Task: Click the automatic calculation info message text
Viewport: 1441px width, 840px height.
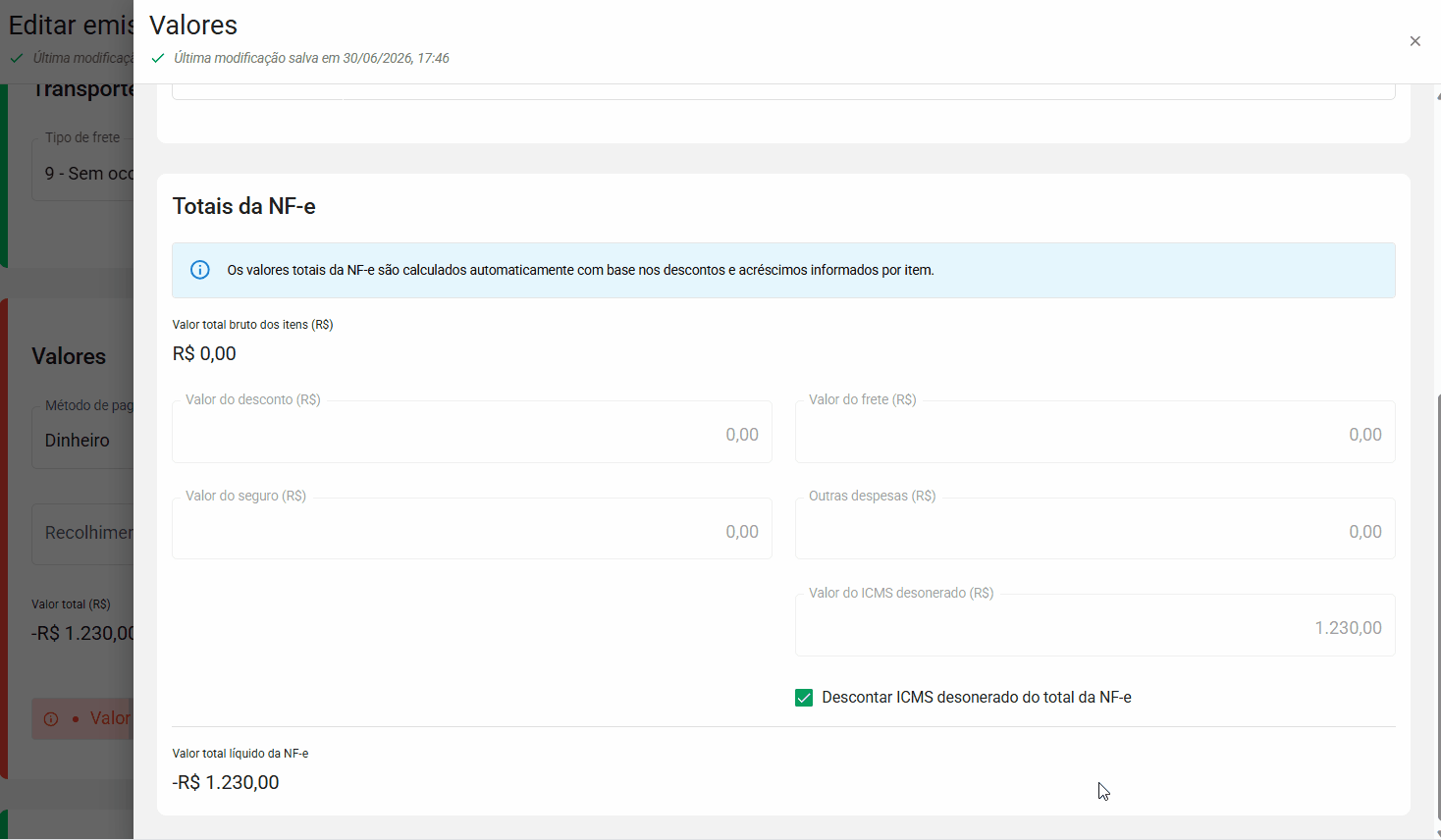Action: pos(580,270)
